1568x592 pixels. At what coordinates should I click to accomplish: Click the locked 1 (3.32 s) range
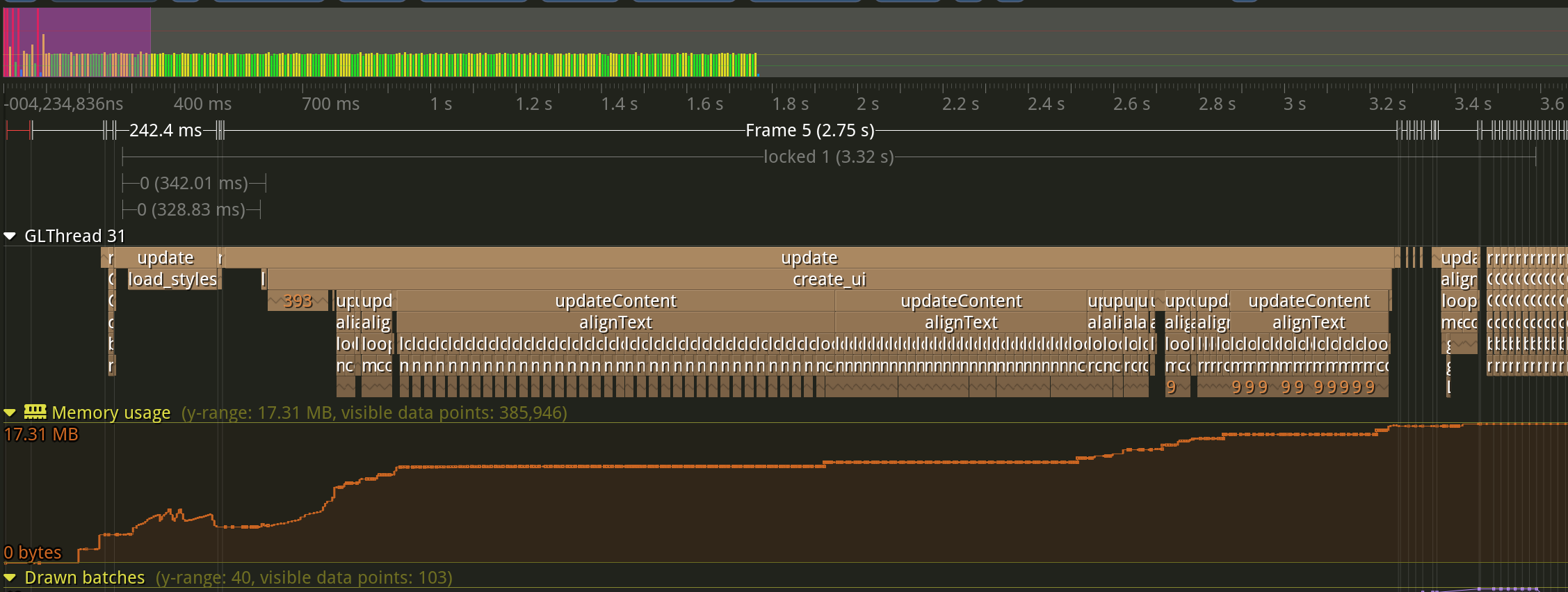828,157
